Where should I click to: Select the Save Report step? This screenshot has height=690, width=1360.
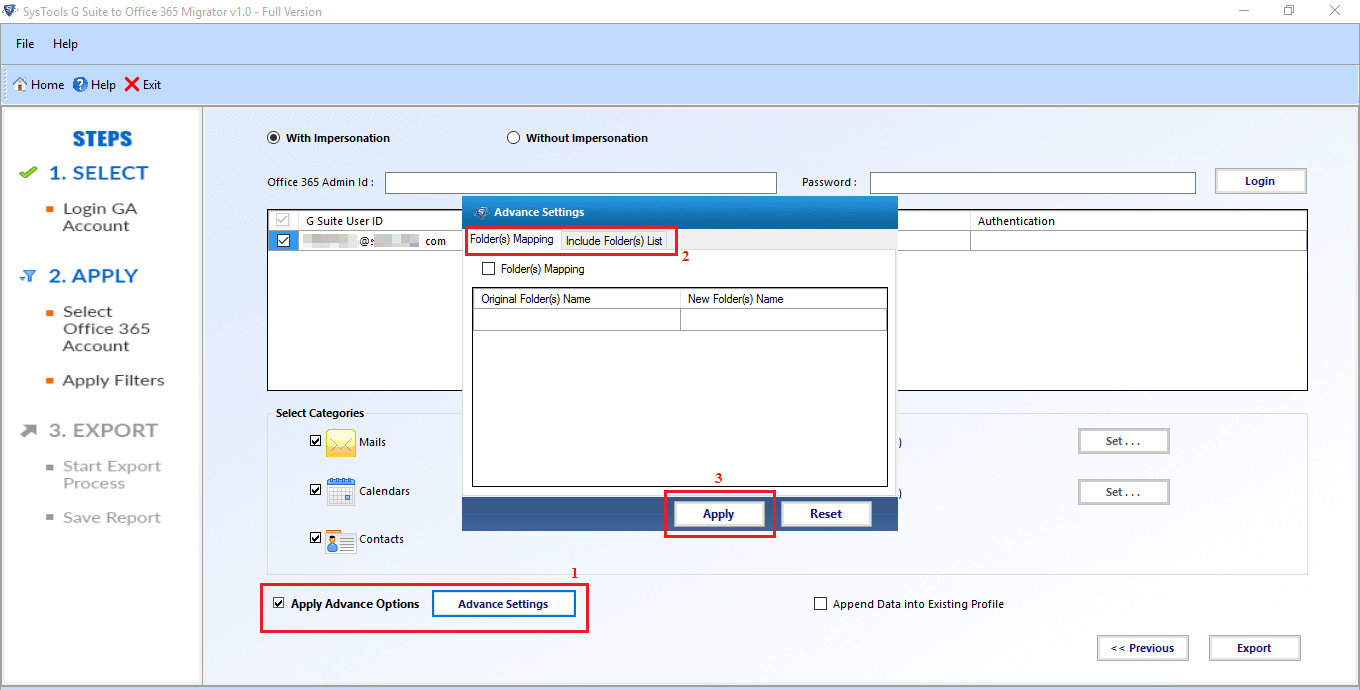click(x=111, y=518)
